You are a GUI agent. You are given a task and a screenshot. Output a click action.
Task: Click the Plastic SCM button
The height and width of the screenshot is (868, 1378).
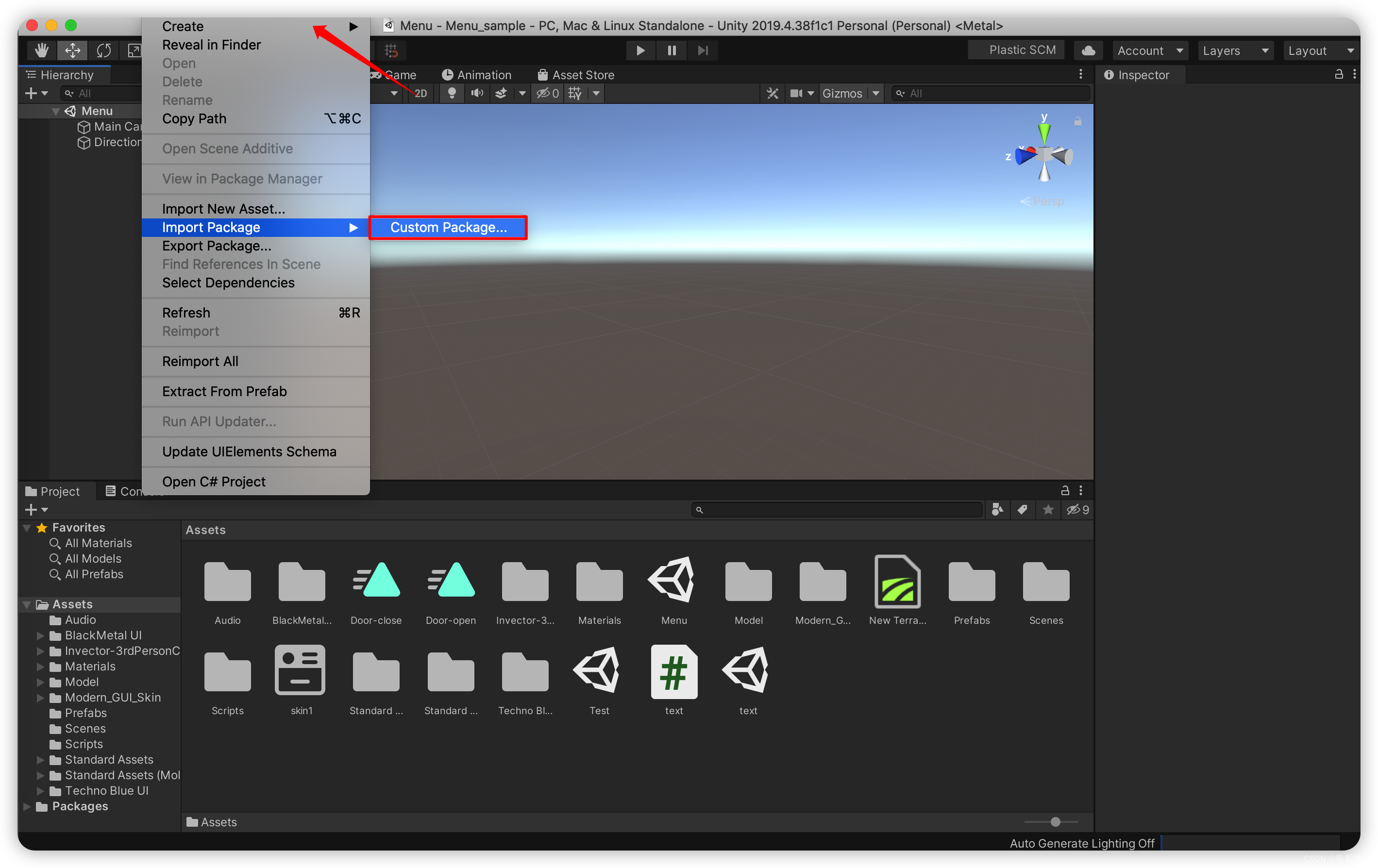(1016, 49)
